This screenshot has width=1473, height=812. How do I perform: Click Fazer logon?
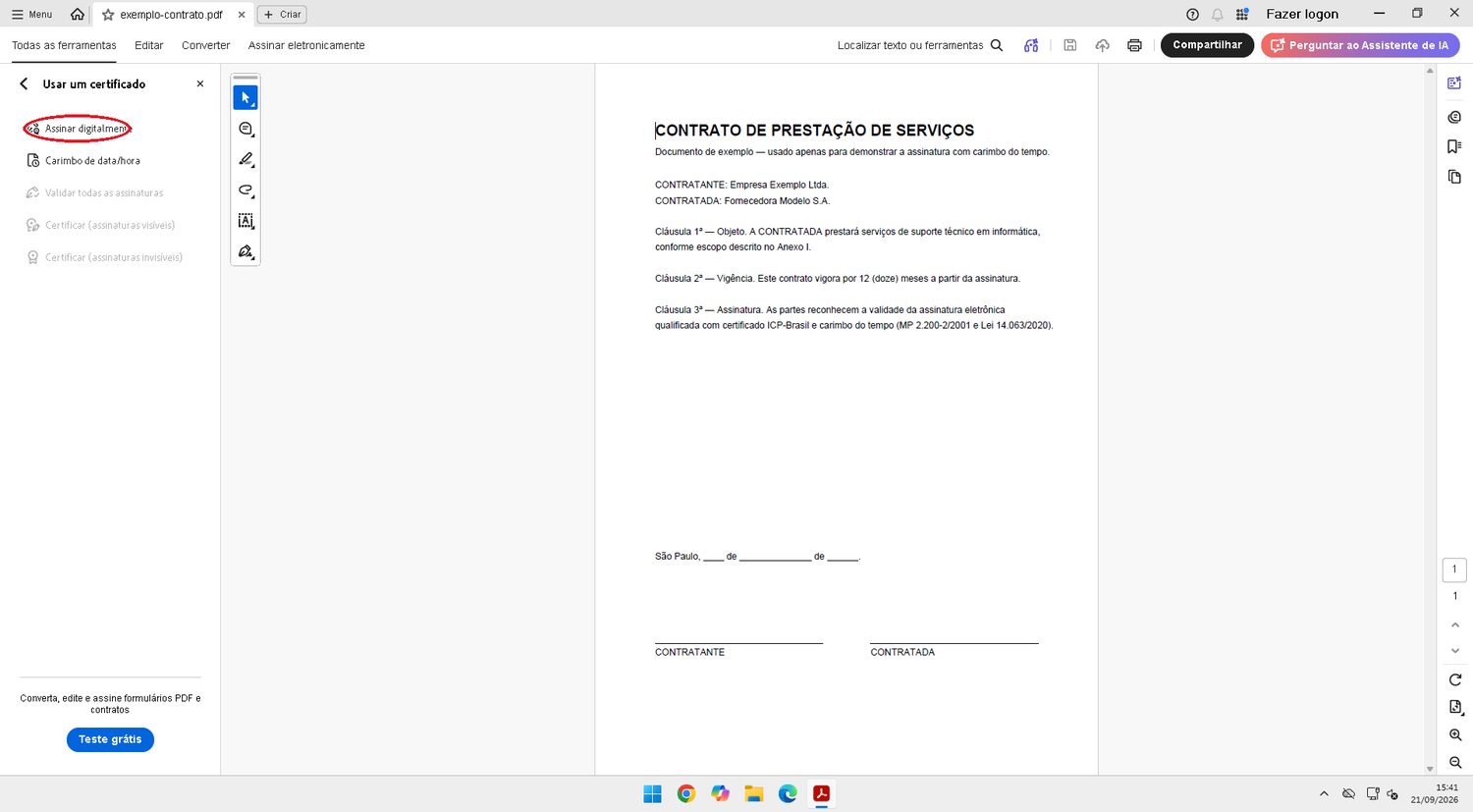(x=1302, y=14)
